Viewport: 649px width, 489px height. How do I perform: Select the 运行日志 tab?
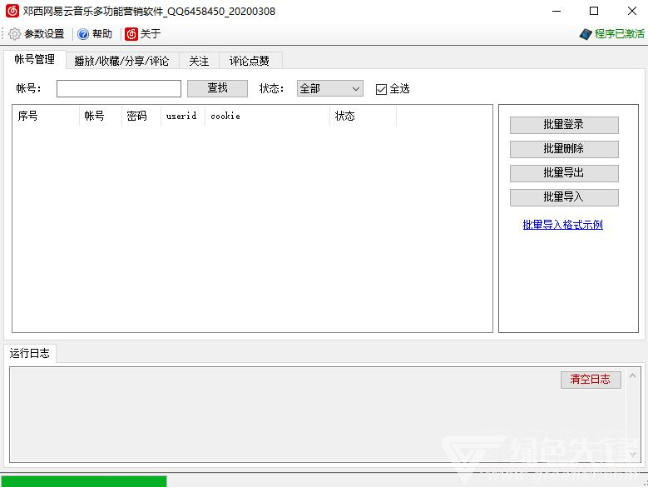click(x=29, y=354)
